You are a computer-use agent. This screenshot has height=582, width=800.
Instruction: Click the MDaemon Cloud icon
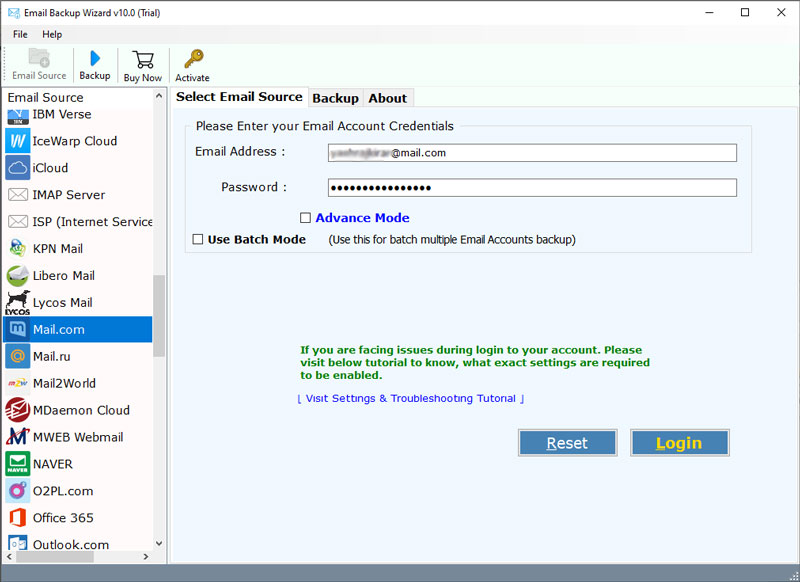pyautogui.click(x=18, y=410)
